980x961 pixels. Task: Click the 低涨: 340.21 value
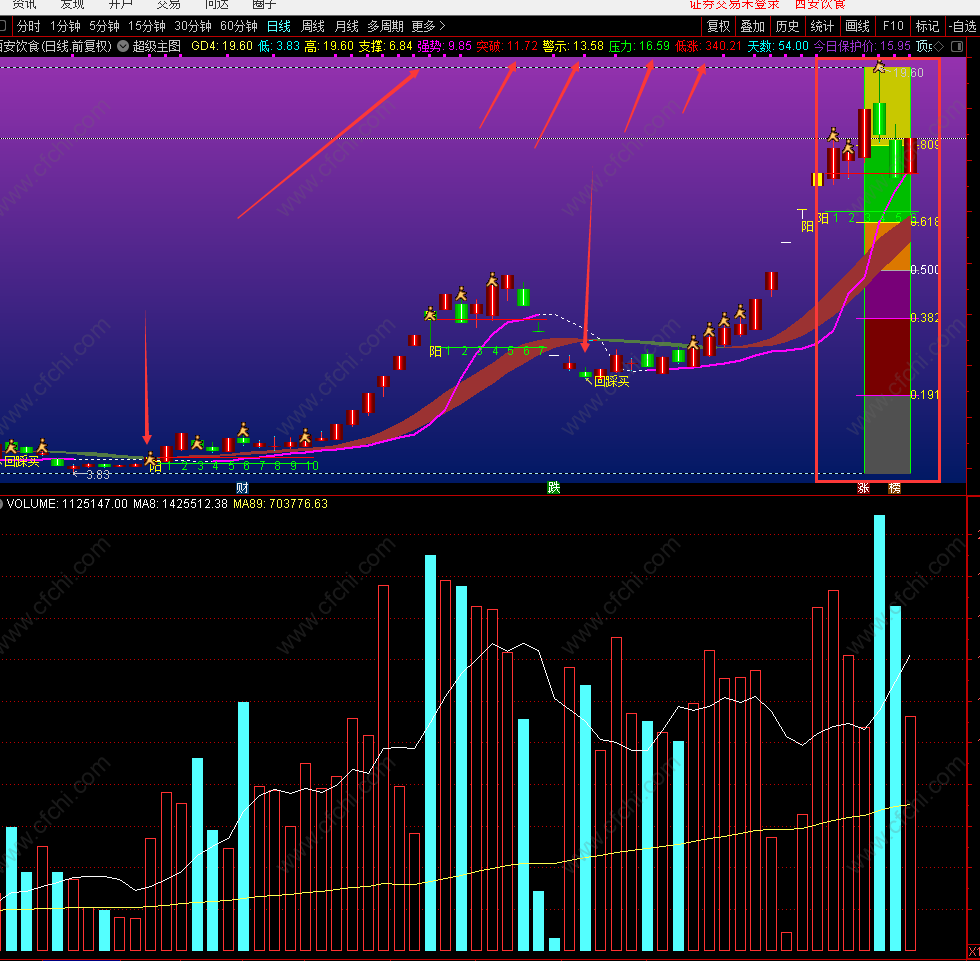click(x=708, y=46)
